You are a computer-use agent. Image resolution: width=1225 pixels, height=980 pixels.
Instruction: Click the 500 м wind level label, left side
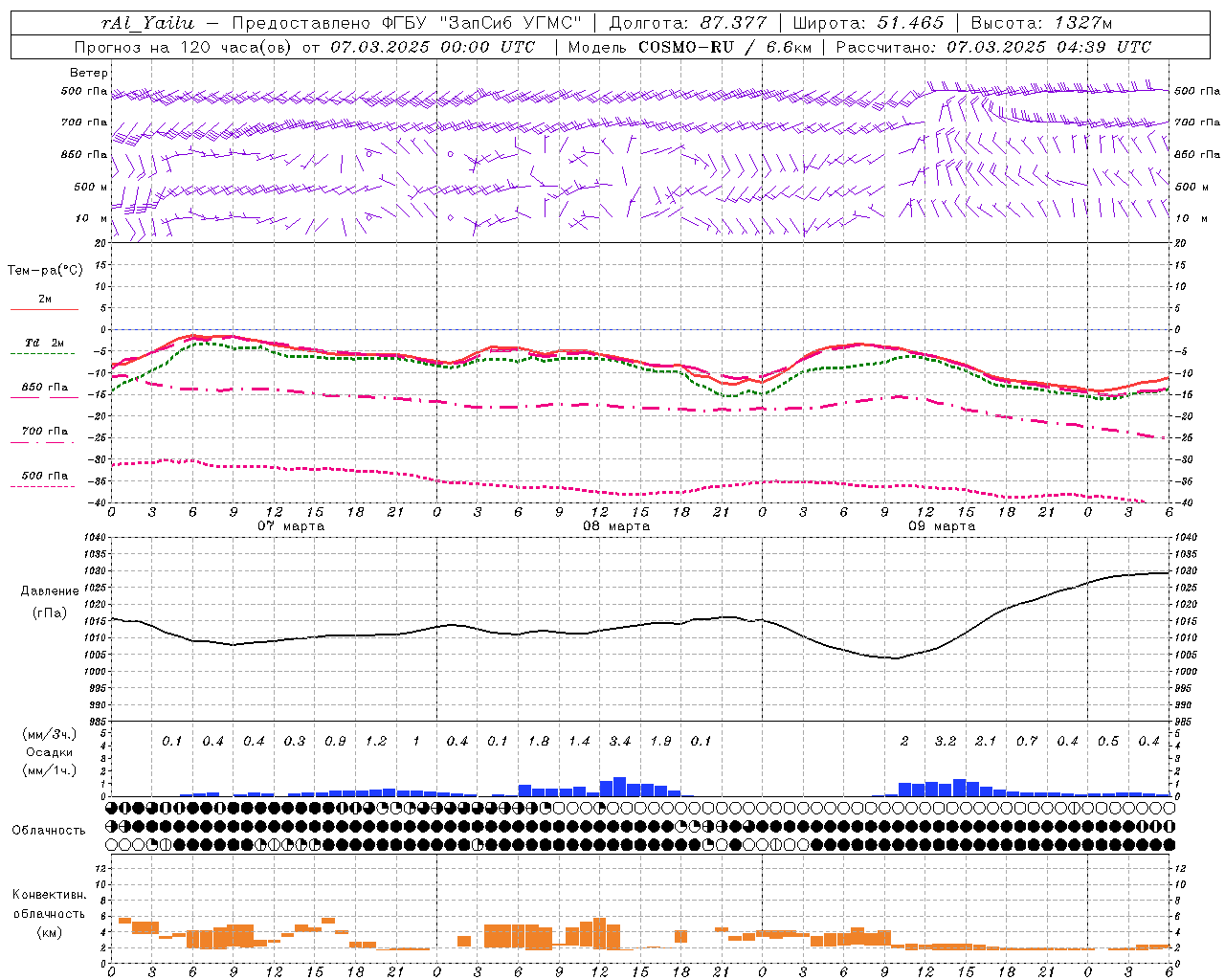pyautogui.click(x=91, y=187)
